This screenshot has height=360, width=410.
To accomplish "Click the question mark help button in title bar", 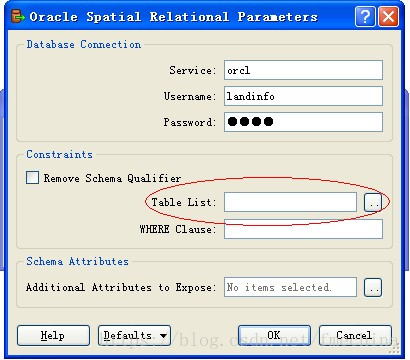I will [366, 16].
